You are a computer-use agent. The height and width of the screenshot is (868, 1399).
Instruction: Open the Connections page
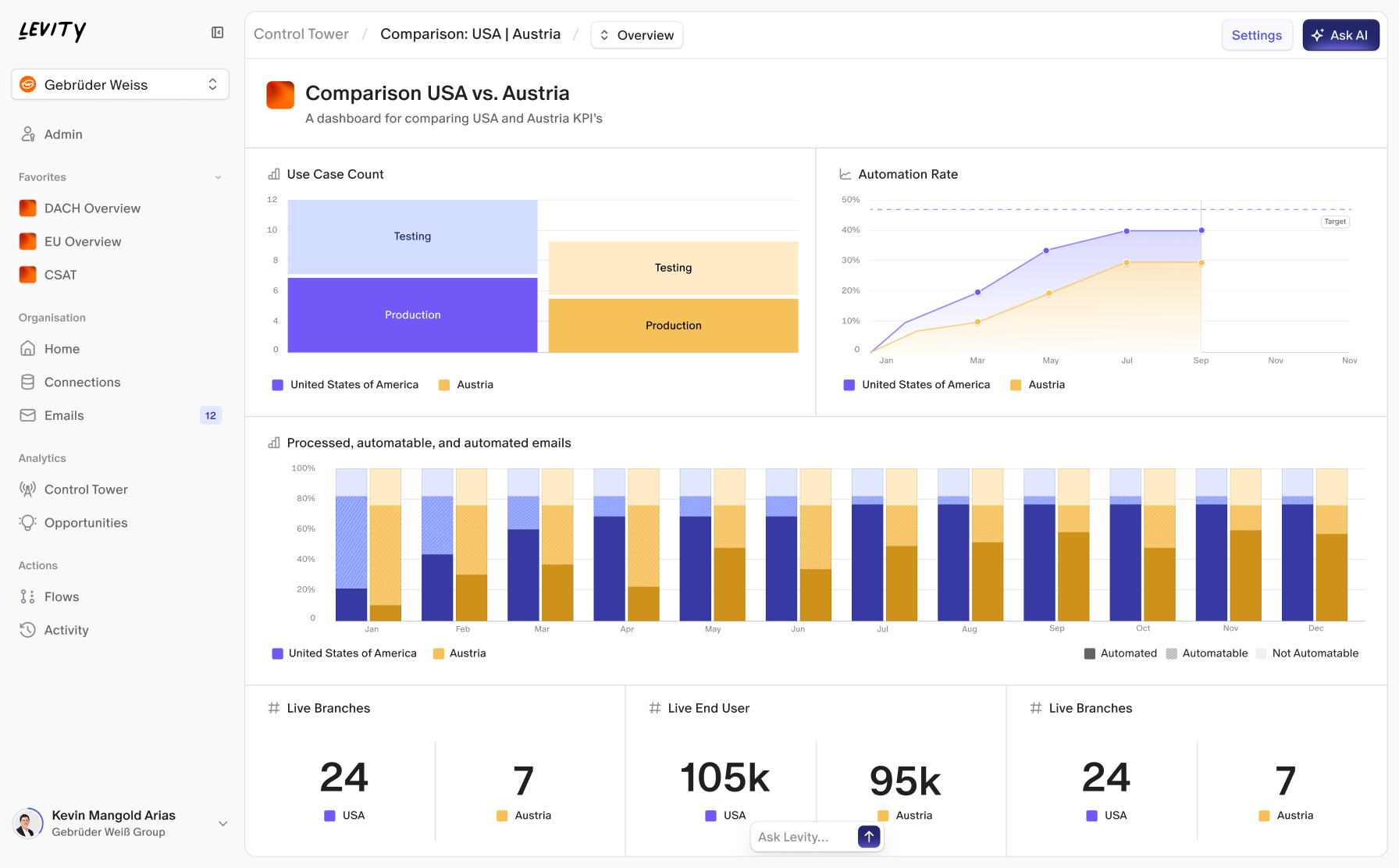point(82,382)
